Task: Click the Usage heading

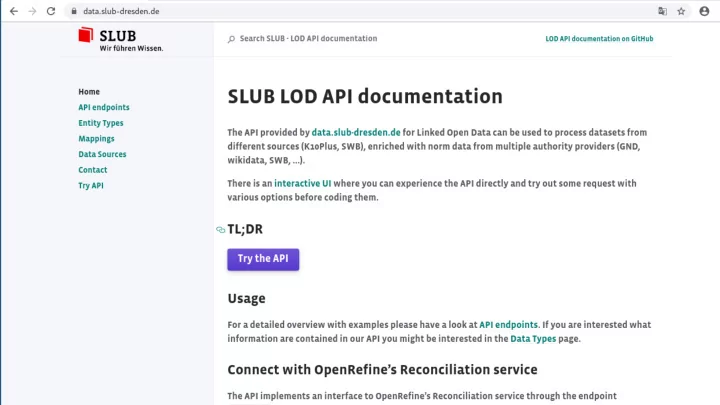Action: tap(247, 298)
